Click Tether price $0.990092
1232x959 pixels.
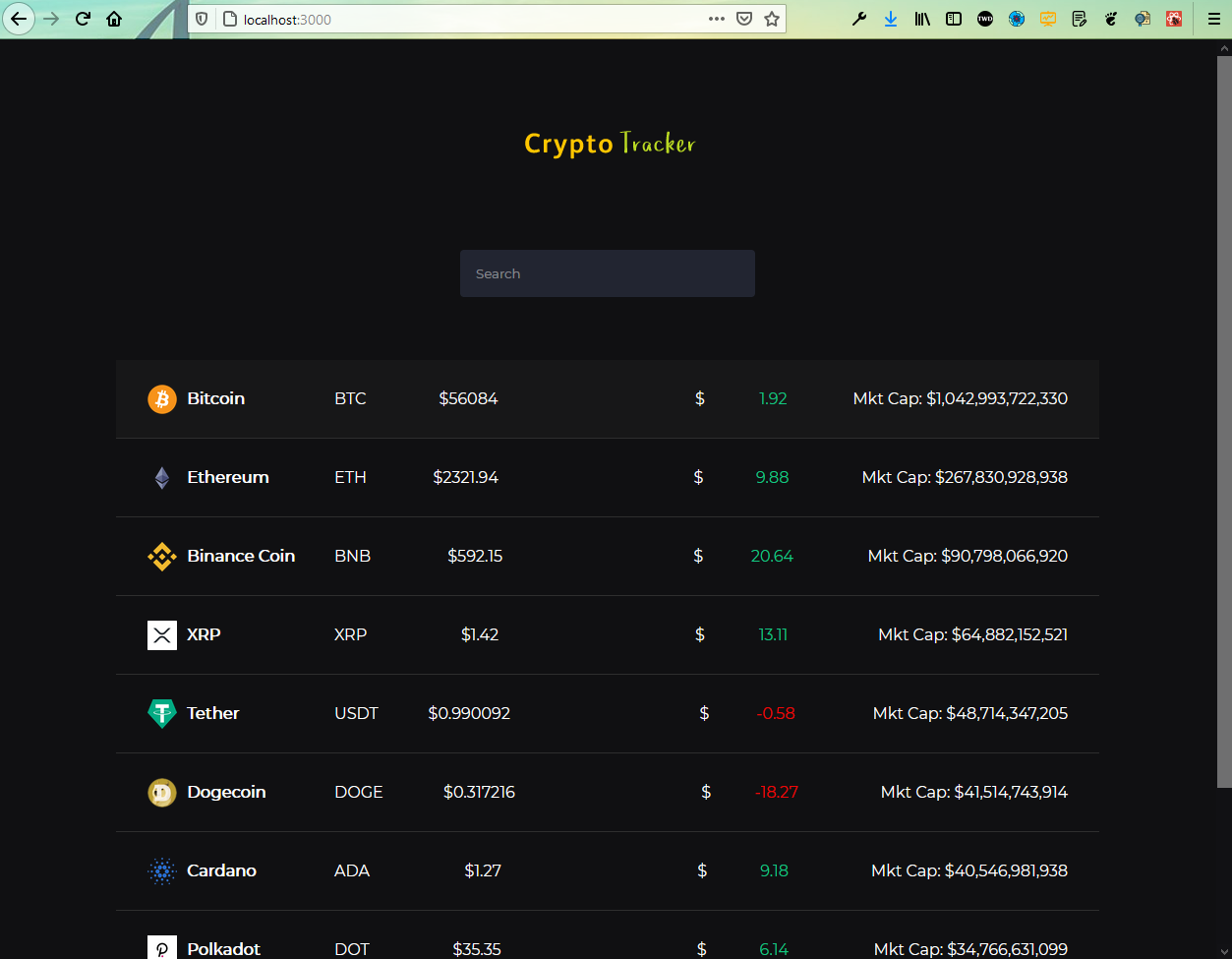pos(469,713)
